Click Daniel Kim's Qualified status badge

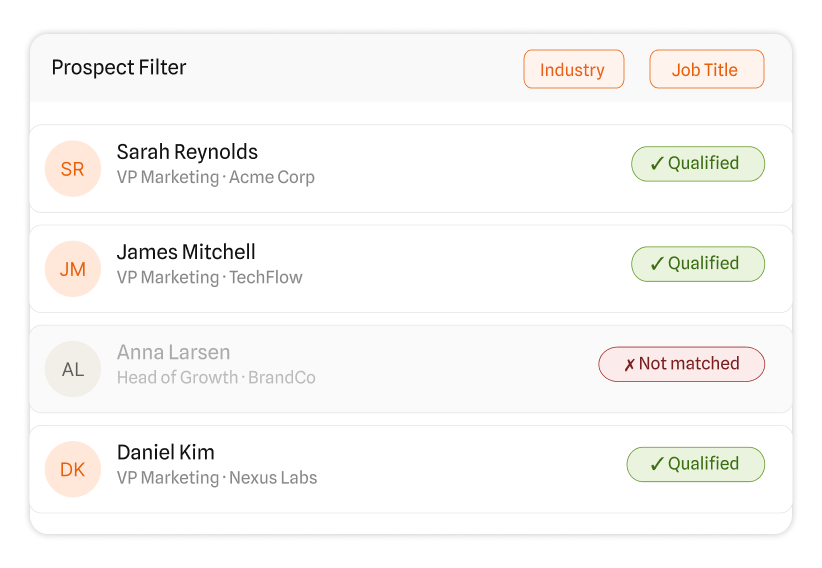[x=695, y=464]
